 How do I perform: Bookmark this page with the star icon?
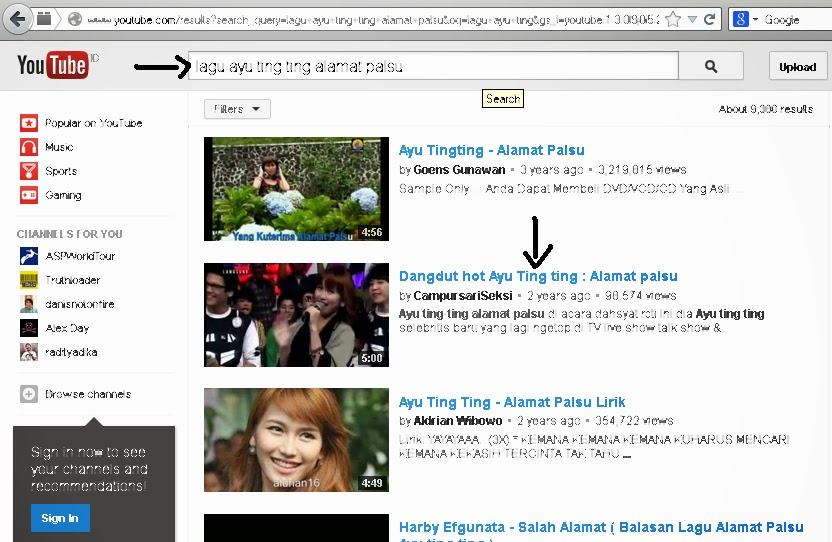[x=673, y=20]
